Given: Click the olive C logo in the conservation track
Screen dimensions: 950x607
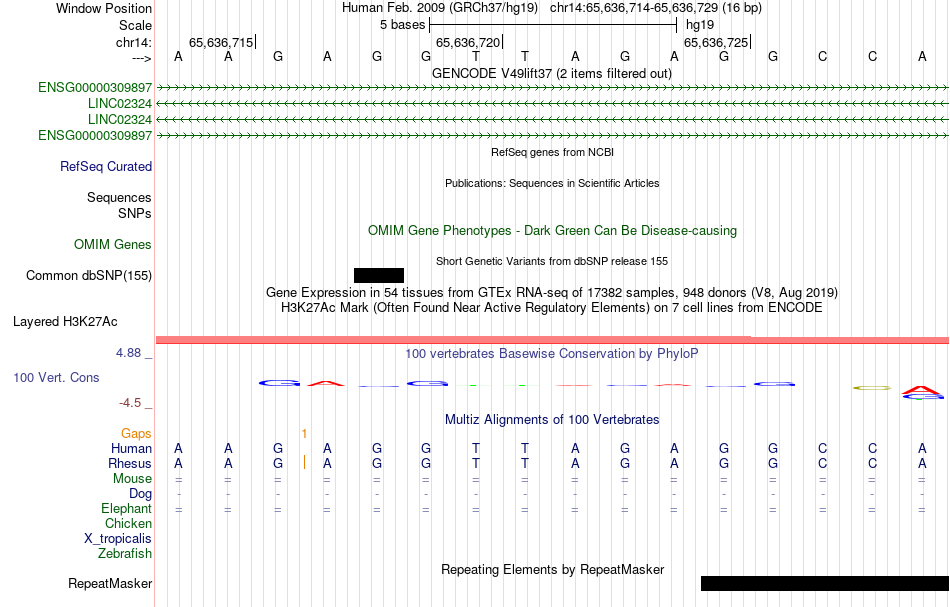Looking at the screenshot, I should pyautogui.click(x=872, y=388).
